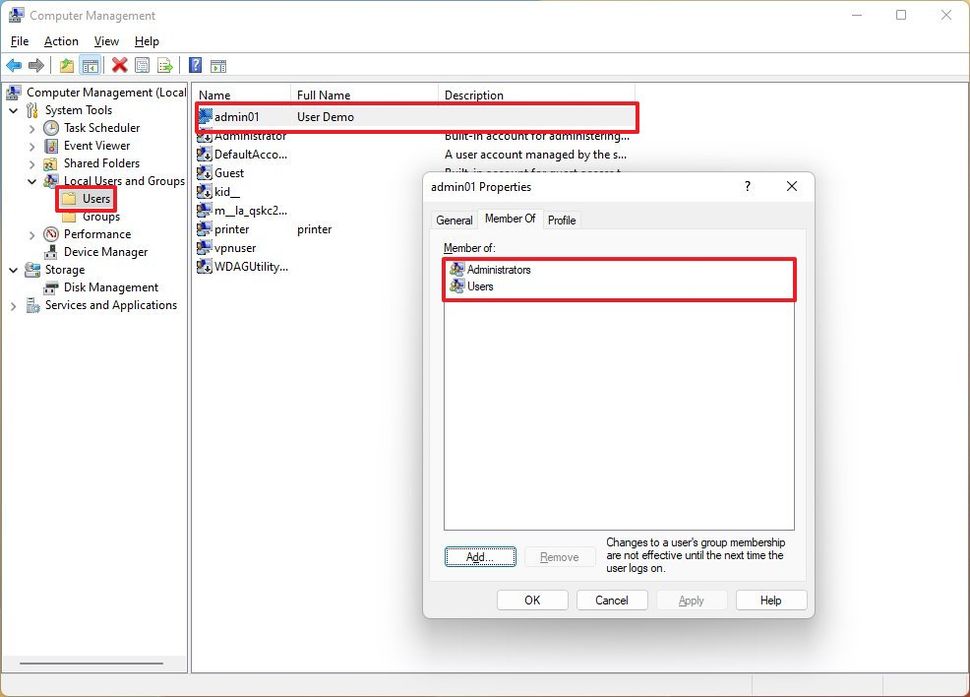Toggle the console tree pane icon
This screenshot has height=697, width=970.
point(90,65)
